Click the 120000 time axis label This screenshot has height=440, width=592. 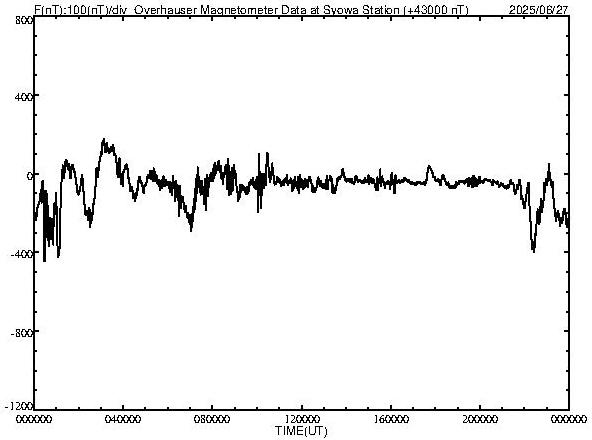click(x=301, y=419)
